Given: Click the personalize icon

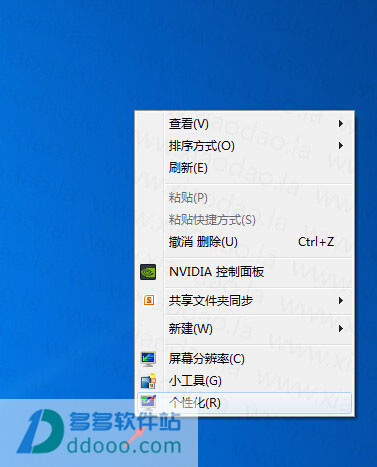Looking at the screenshot, I should coord(148,403).
